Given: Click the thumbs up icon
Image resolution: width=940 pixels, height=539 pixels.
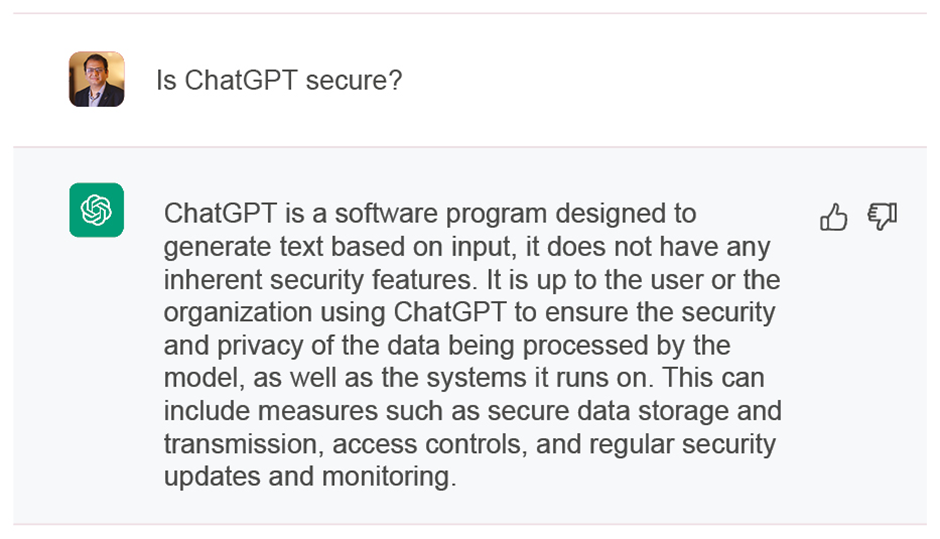Looking at the screenshot, I should pos(833,216).
